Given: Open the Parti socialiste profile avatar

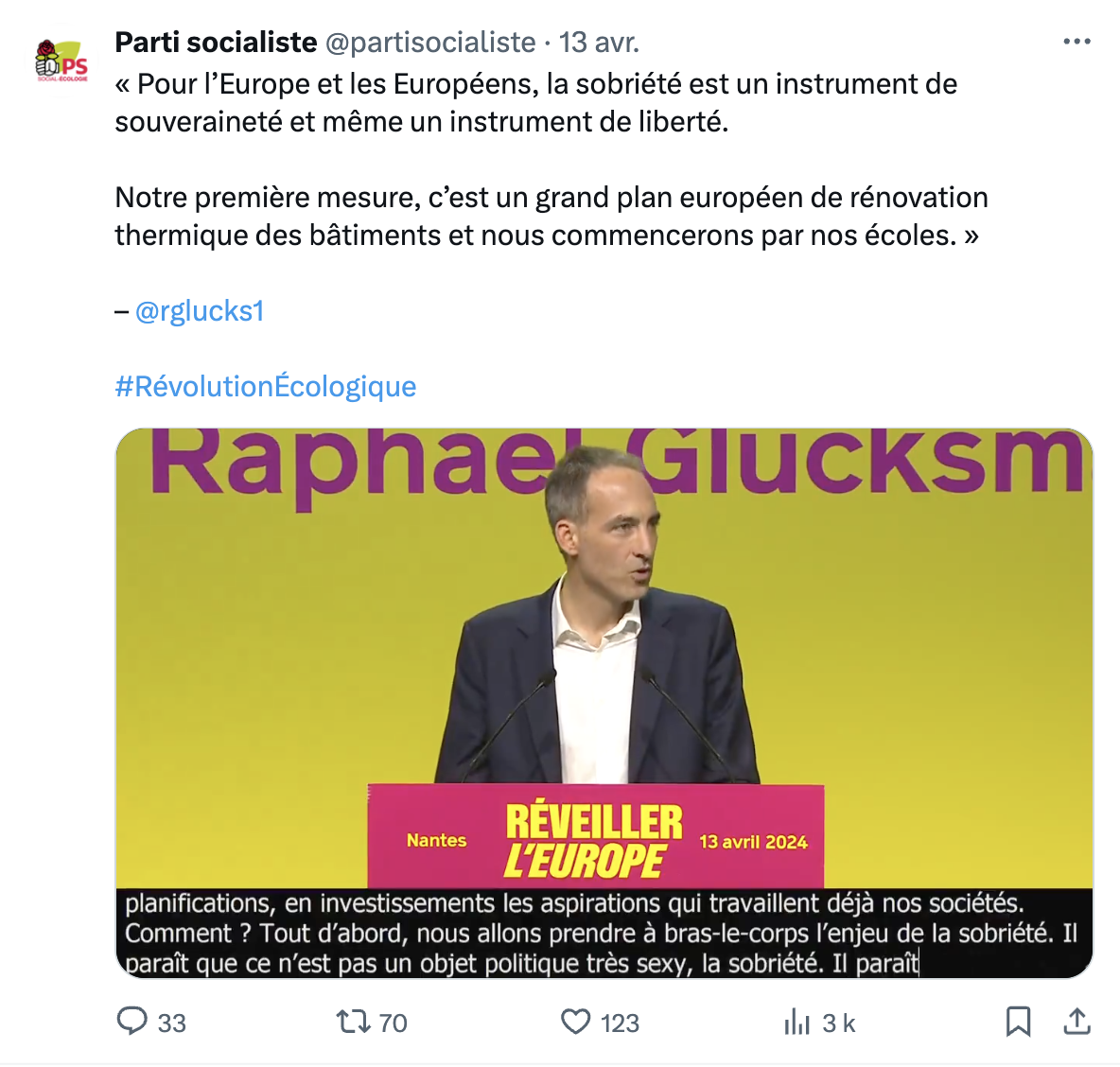Looking at the screenshot, I should click(61, 61).
